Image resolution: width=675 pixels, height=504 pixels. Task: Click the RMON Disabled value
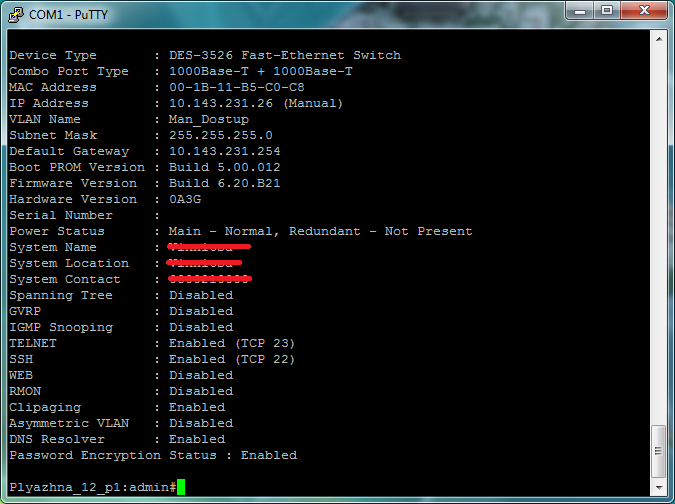tap(201, 391)
